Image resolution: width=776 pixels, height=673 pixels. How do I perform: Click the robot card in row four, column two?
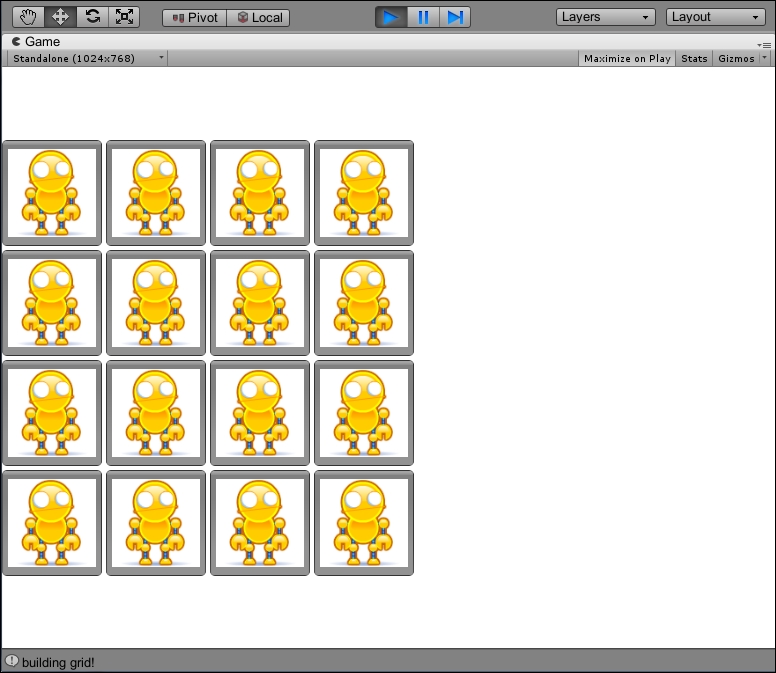[x=156, y=523]
